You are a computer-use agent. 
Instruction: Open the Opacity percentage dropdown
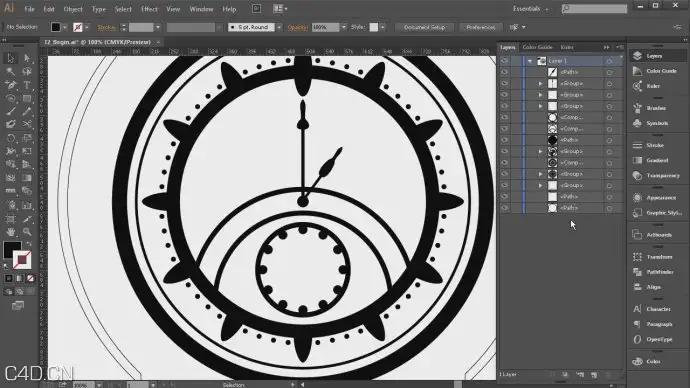pyautogui.click(x=344, y=27)
